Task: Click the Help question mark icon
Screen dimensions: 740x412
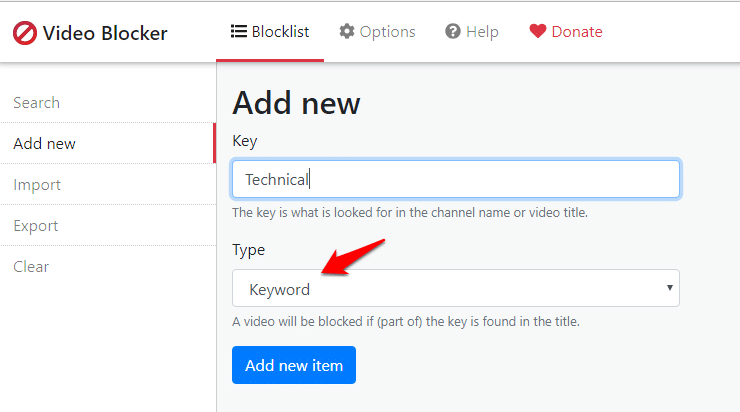Action: [x=453, y=32]
